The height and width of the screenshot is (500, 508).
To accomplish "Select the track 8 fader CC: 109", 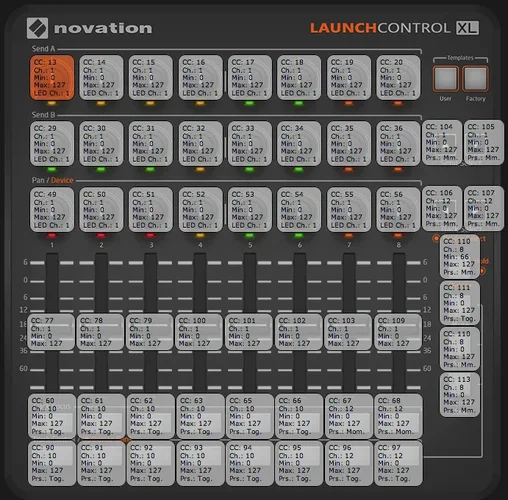I will 398,332.
